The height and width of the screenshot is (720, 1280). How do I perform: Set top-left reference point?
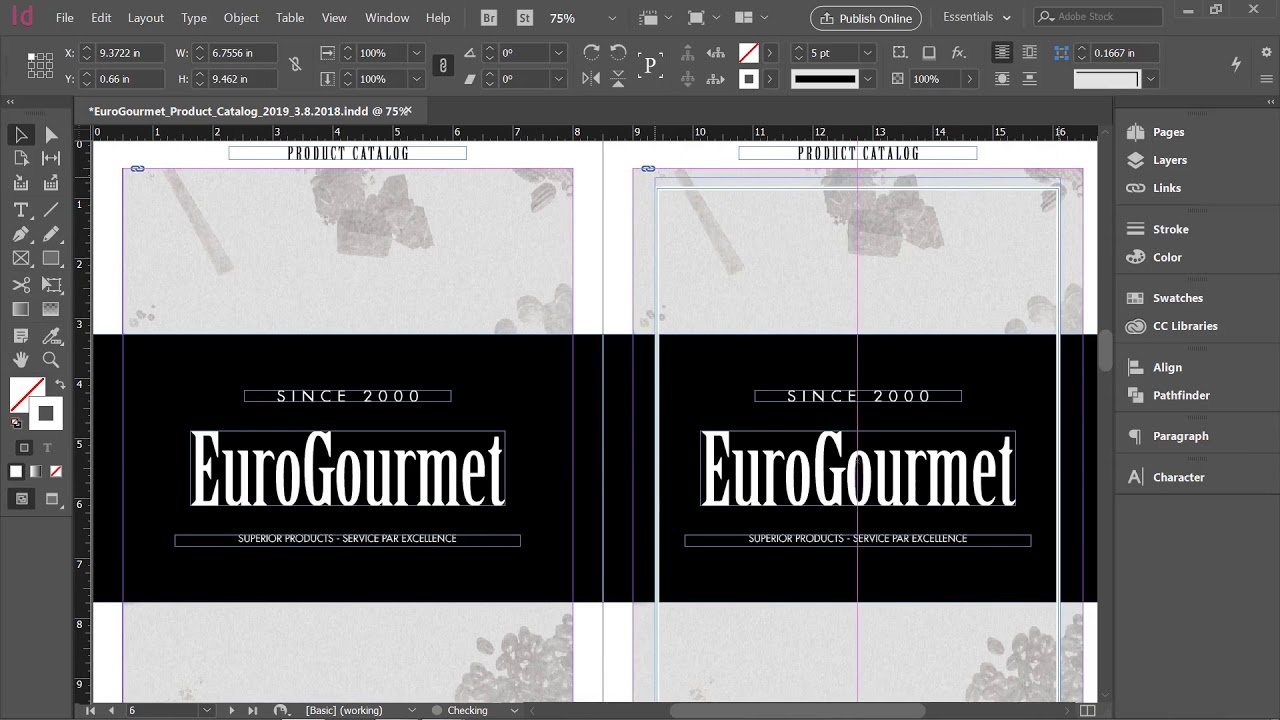(x=31, y=56)
